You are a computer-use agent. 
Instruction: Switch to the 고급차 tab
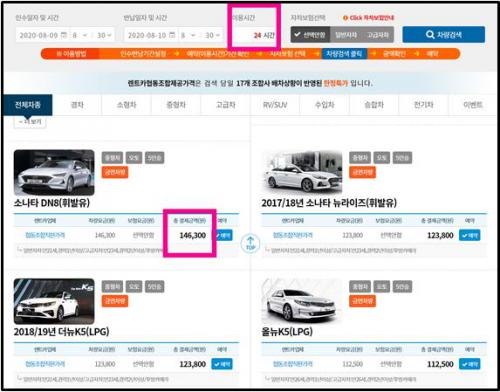226,105
